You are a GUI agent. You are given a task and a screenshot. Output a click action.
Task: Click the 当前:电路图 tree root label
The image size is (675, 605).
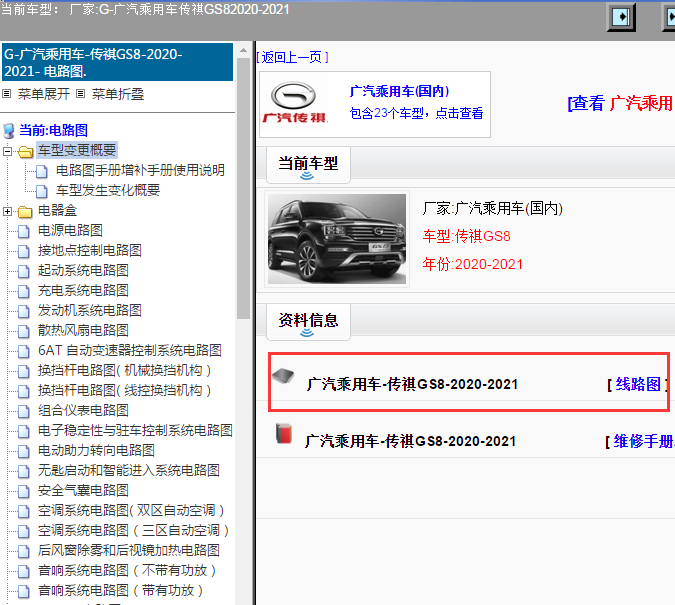(x=53, y=130)
